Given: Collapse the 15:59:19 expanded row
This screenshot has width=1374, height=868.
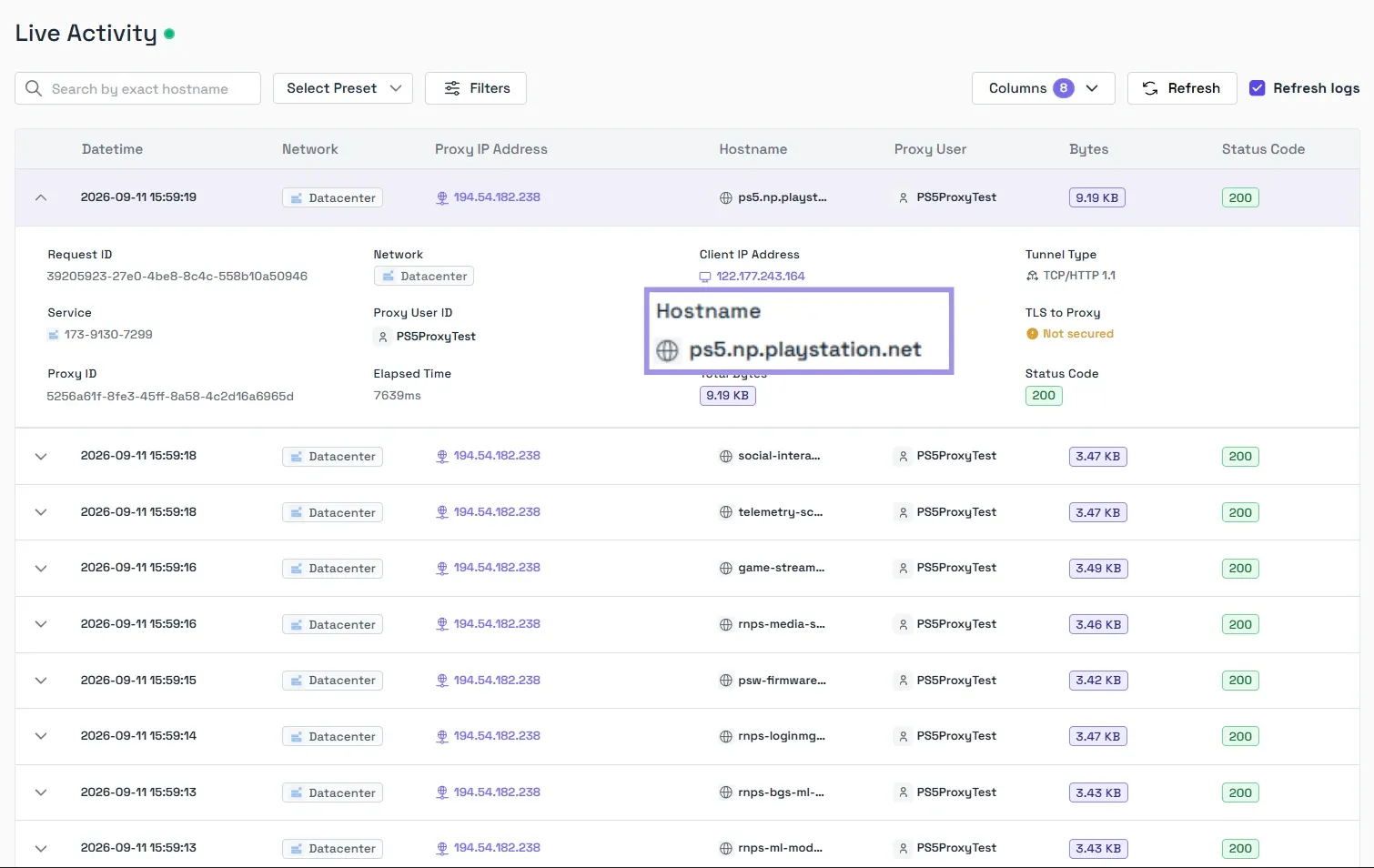Looking at the screenshot, I should [x=41, y=197].
